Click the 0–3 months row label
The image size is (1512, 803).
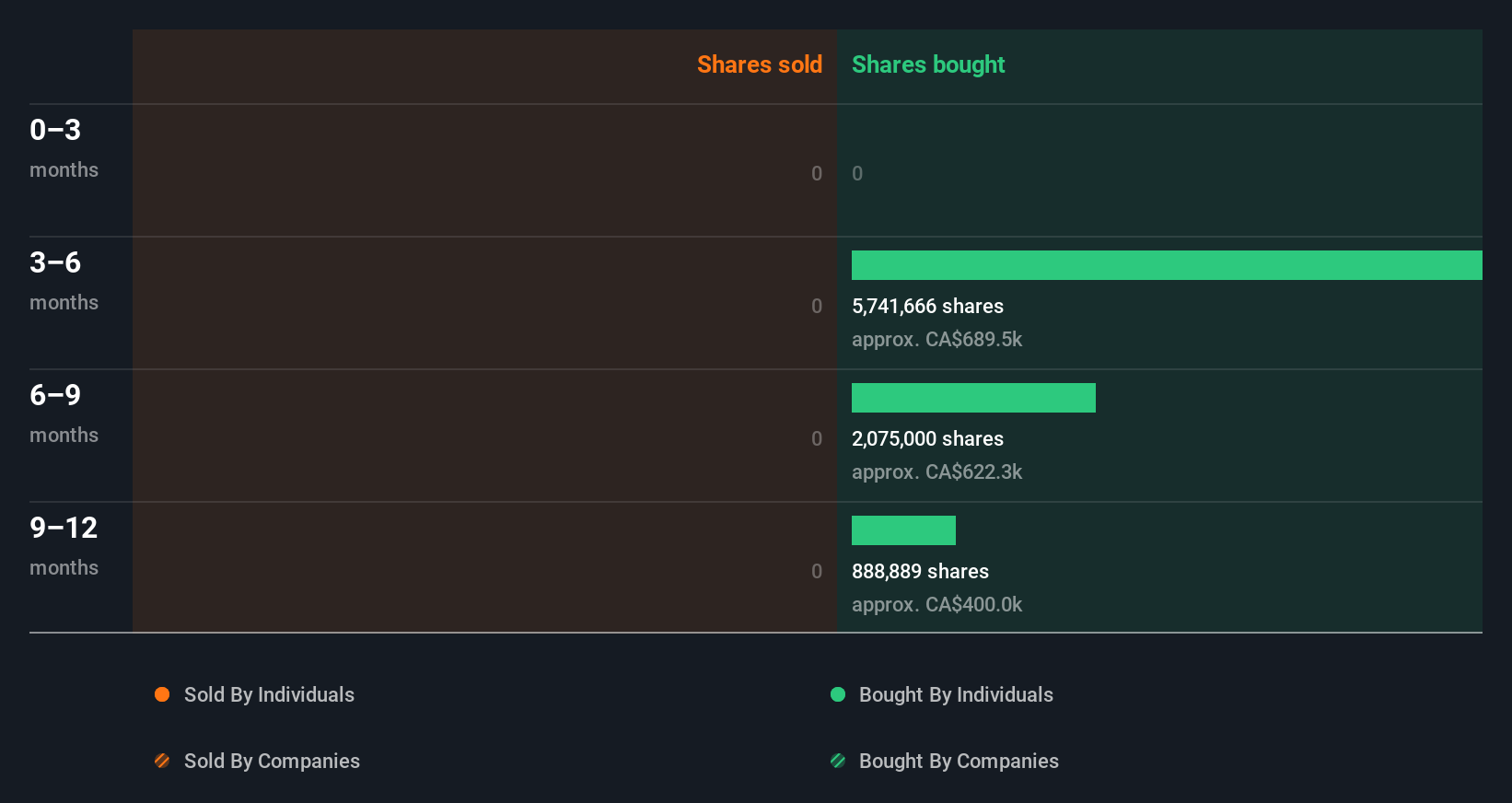pyautogui.click(x=64, y=148)
